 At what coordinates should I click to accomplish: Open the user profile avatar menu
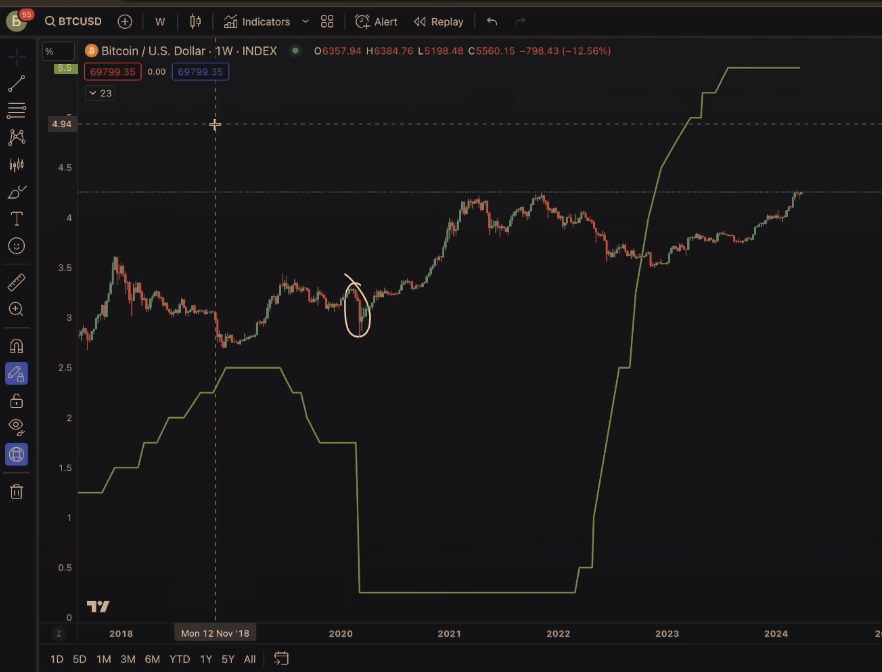pyautogui.click(x=17, y=21)
